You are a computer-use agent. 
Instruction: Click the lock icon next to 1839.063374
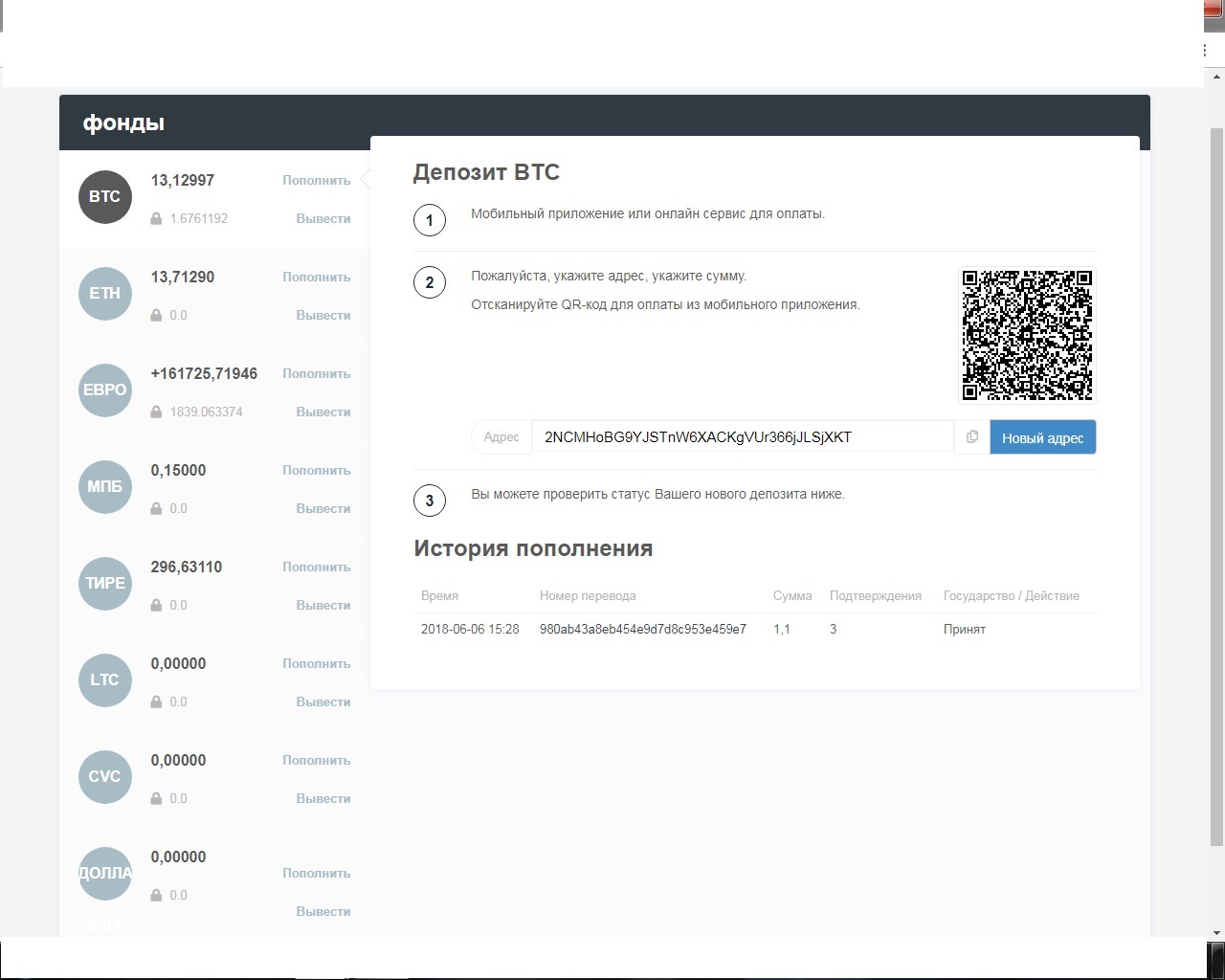pyautogui.click(x=156, y=412)
